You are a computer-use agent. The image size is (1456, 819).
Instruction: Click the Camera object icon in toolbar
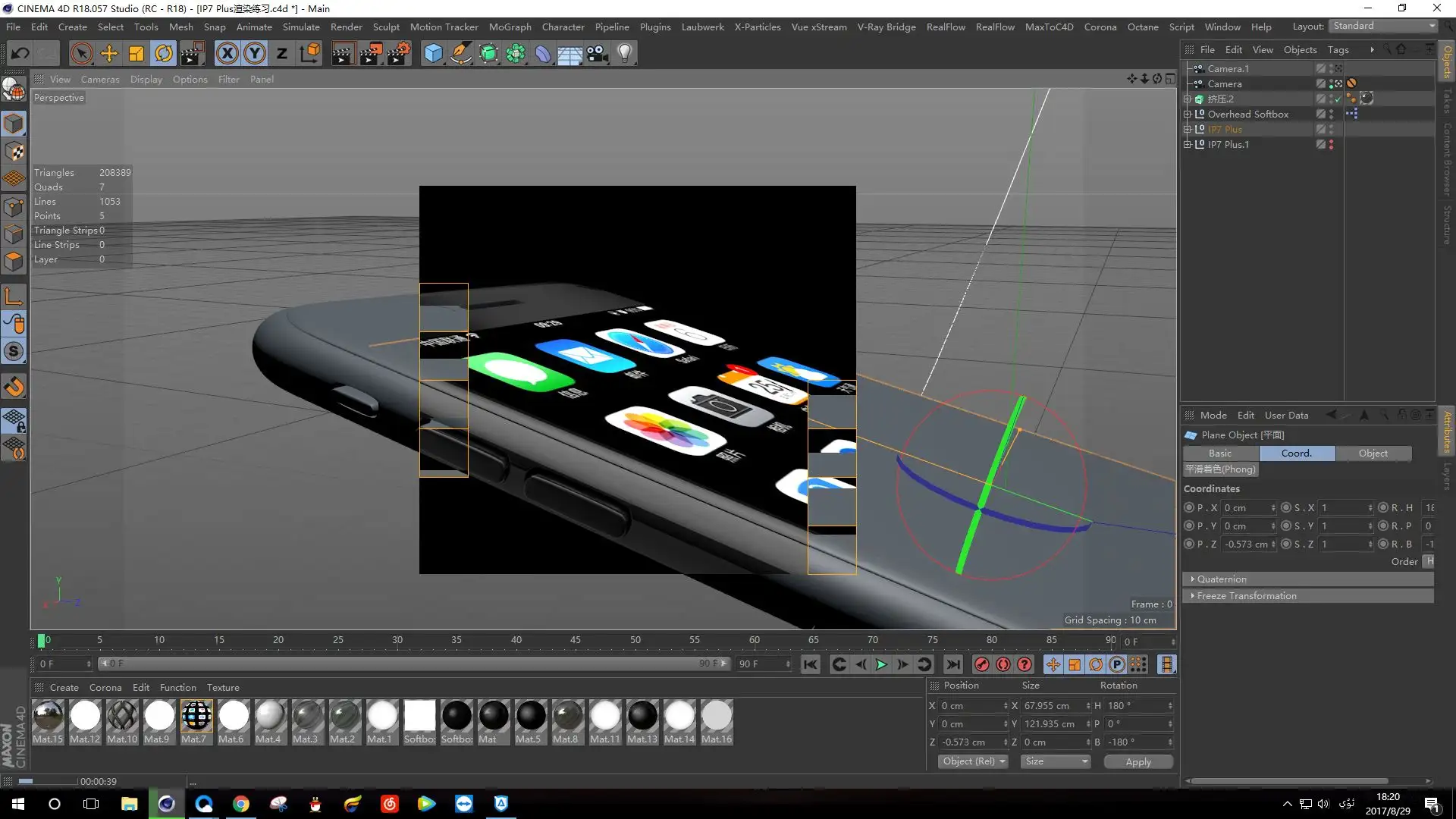(x=597, y=53)
